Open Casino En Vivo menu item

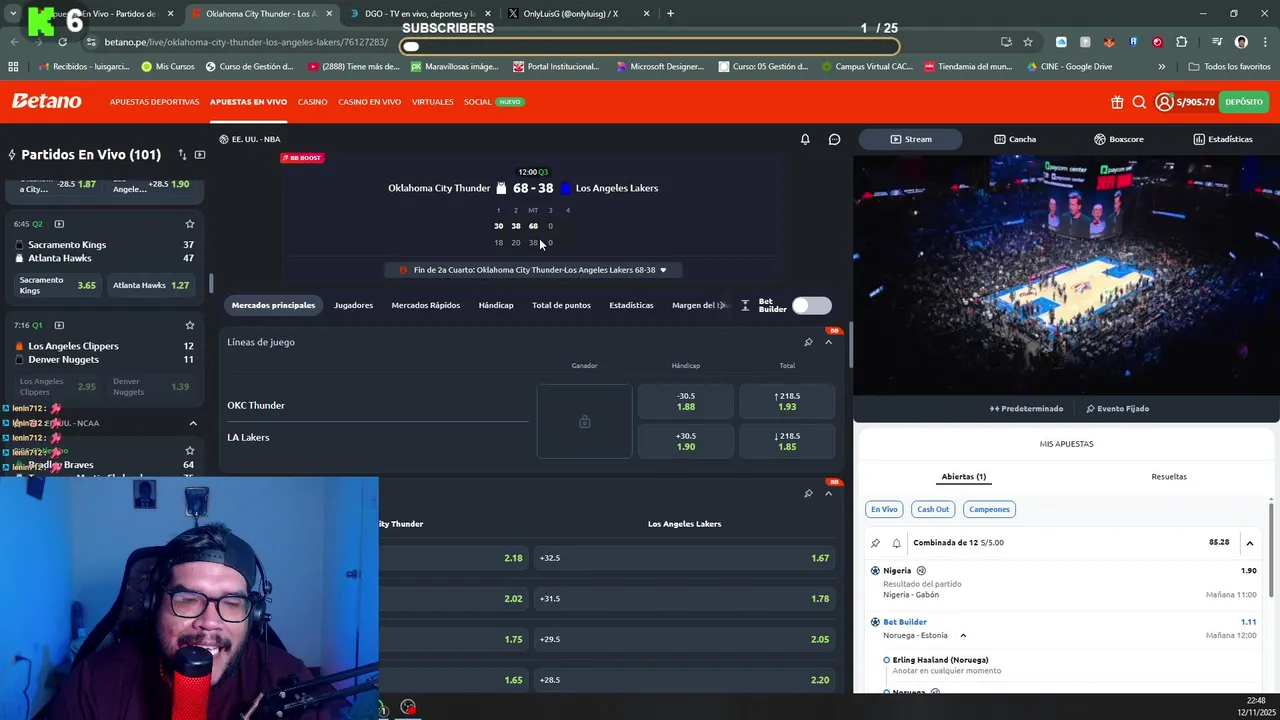point(369,102)
